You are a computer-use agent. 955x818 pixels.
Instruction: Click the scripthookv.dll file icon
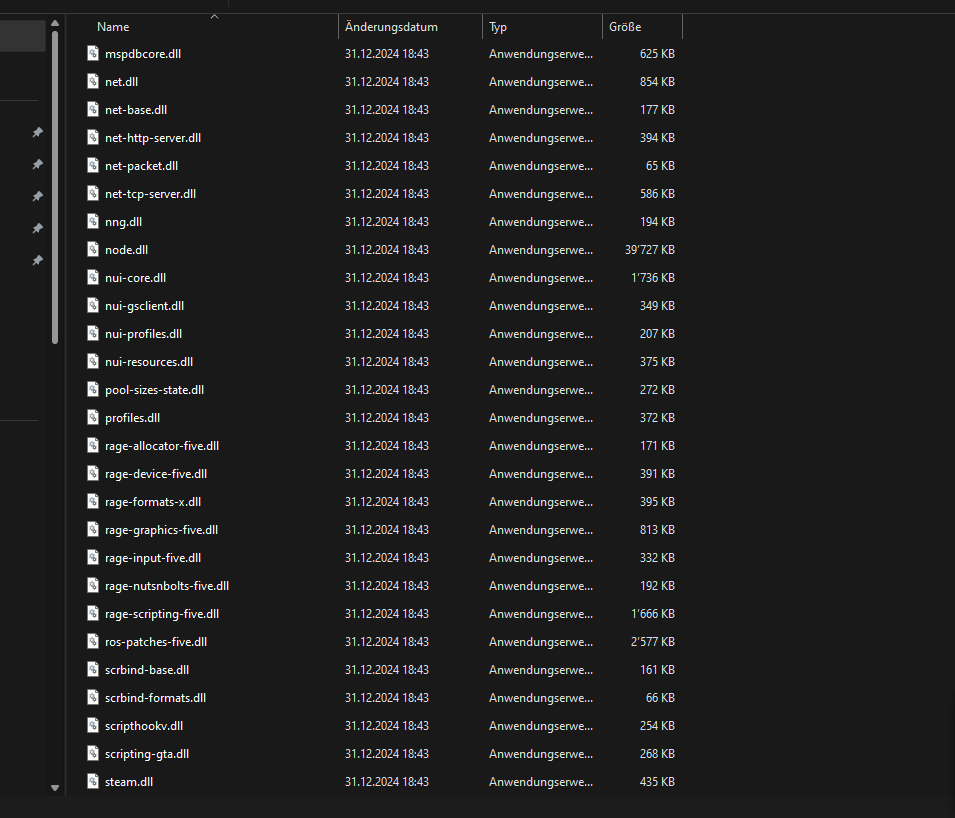coord(93,726)
